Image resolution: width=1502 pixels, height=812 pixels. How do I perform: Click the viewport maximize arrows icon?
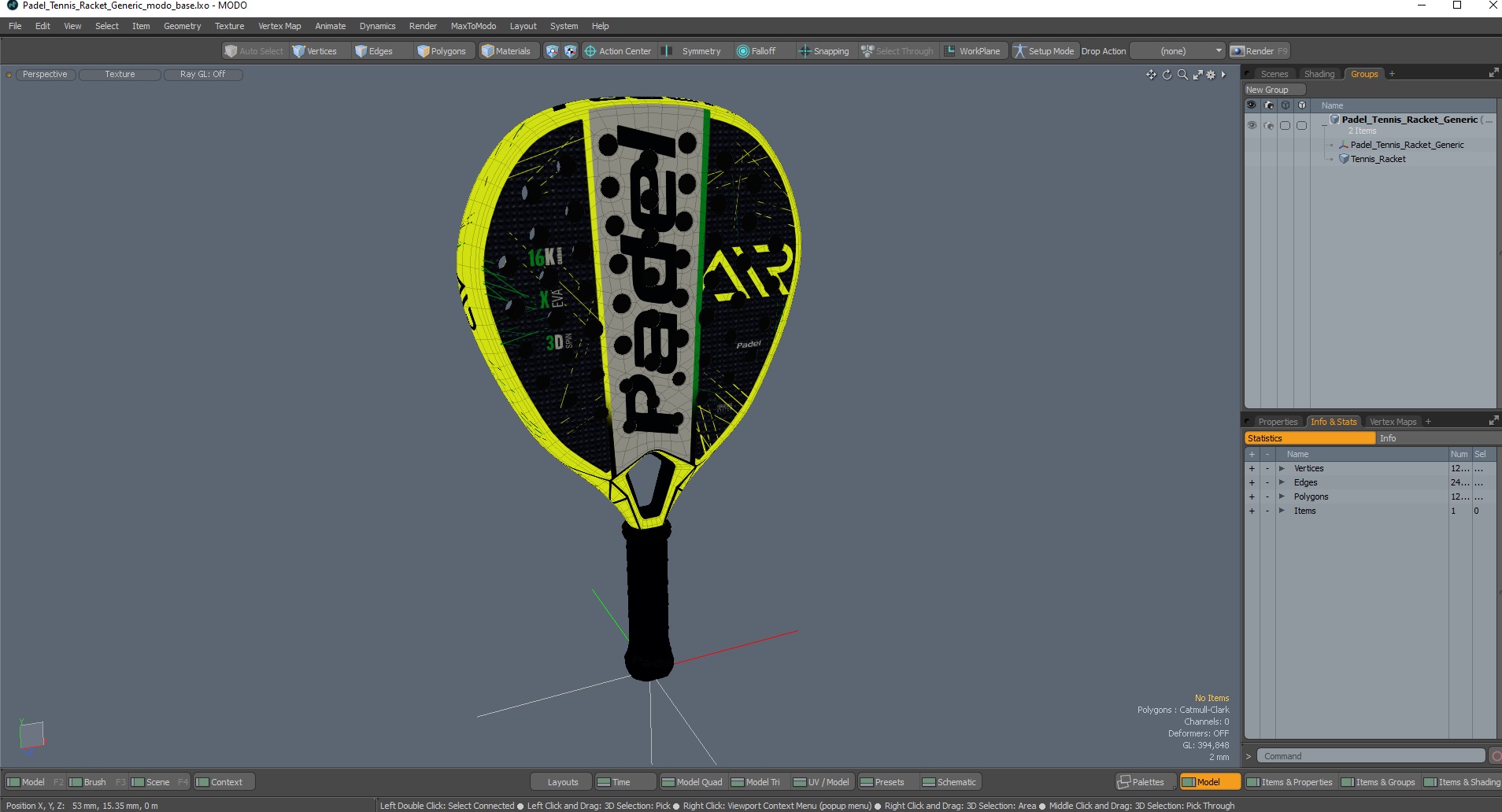[x=1197, y=75]
